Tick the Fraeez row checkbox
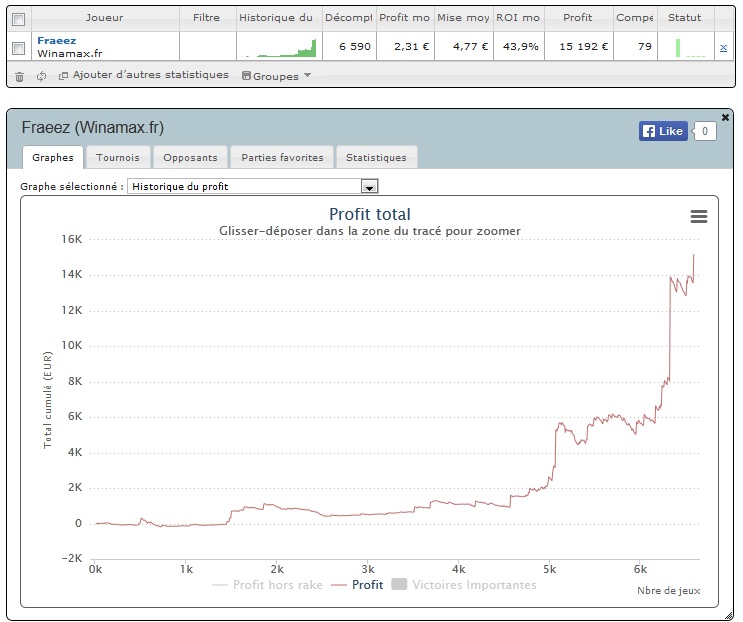 click(18, 48)
